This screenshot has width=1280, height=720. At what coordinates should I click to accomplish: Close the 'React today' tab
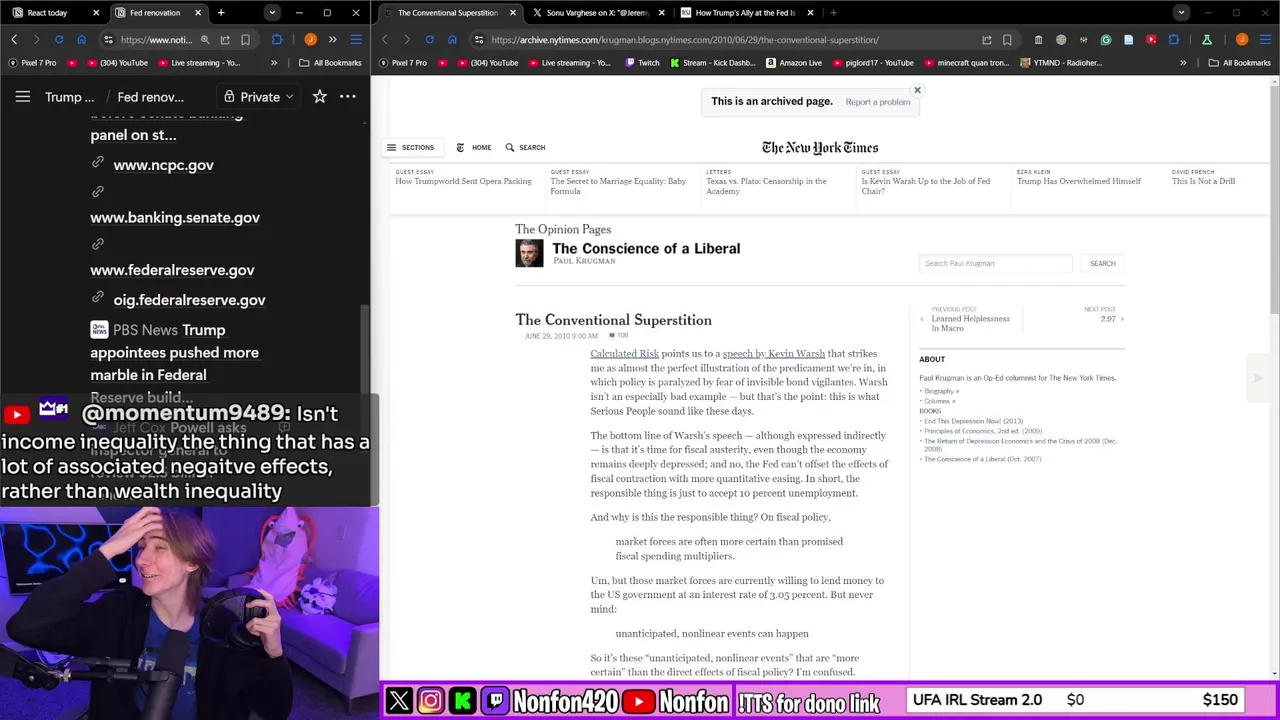point(96,13)
